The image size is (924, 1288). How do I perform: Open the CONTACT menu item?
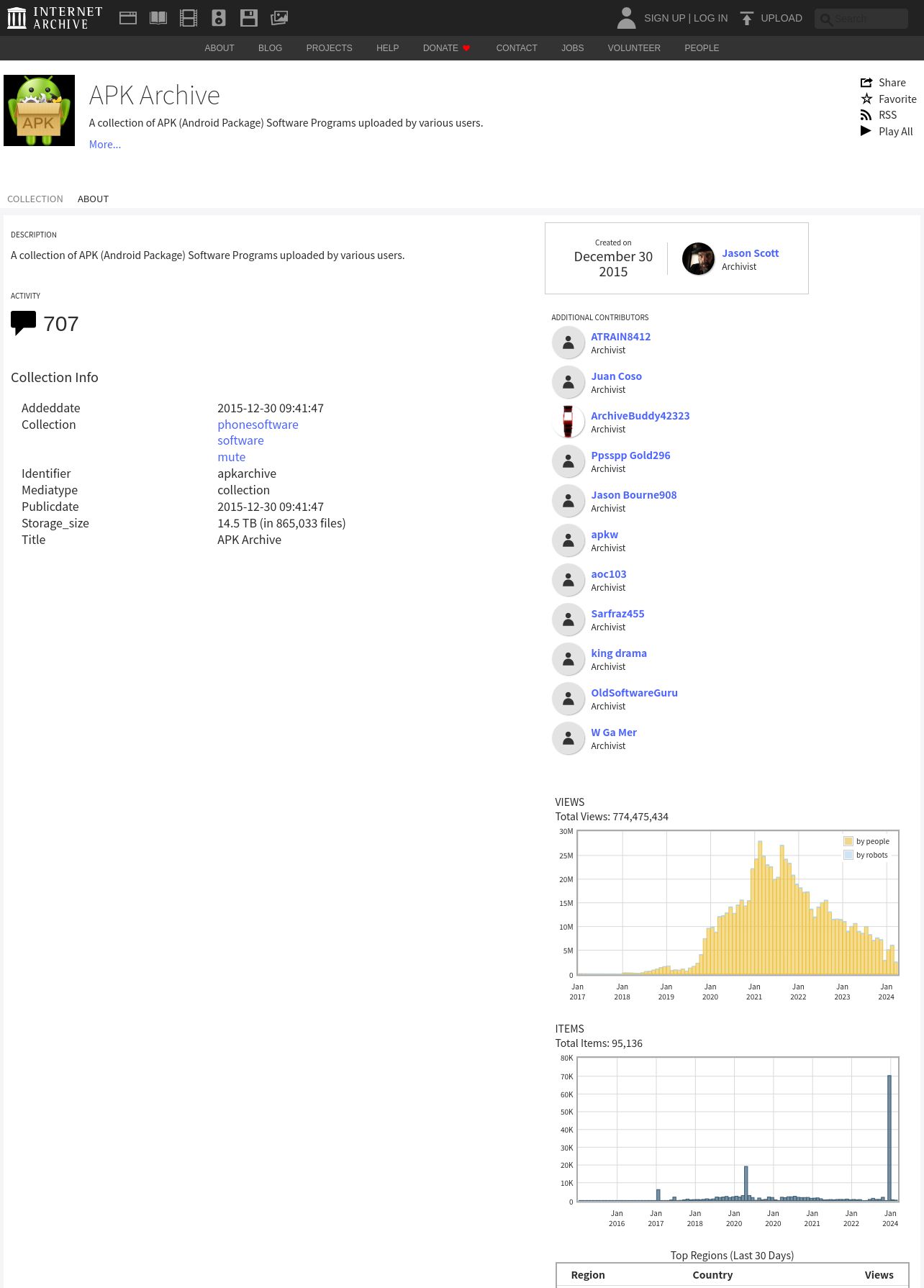(517, 48)
